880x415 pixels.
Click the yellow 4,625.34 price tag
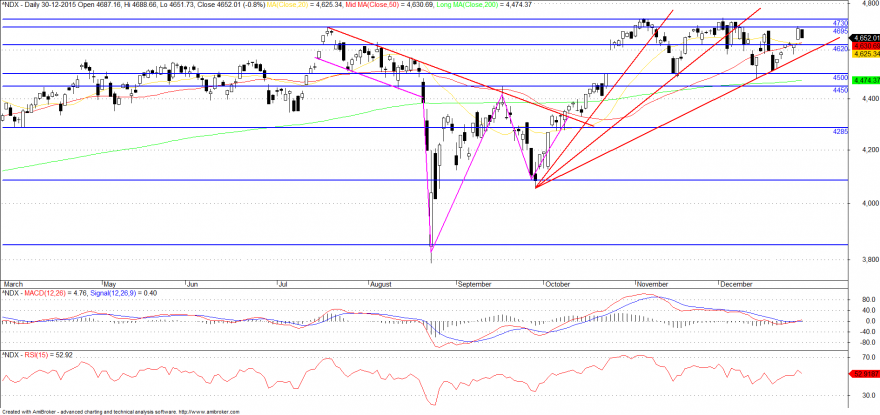pos(865,53)
